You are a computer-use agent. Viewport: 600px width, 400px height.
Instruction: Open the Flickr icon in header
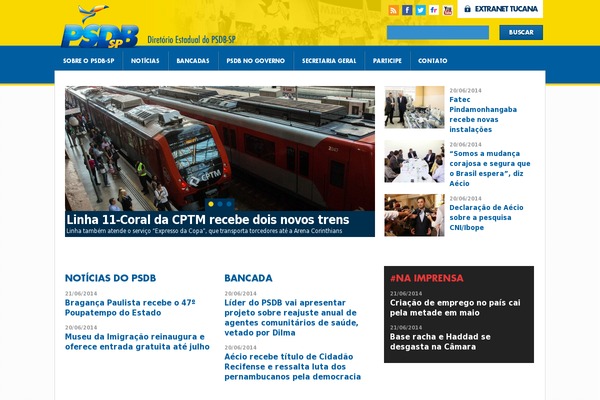pos(434,10)
